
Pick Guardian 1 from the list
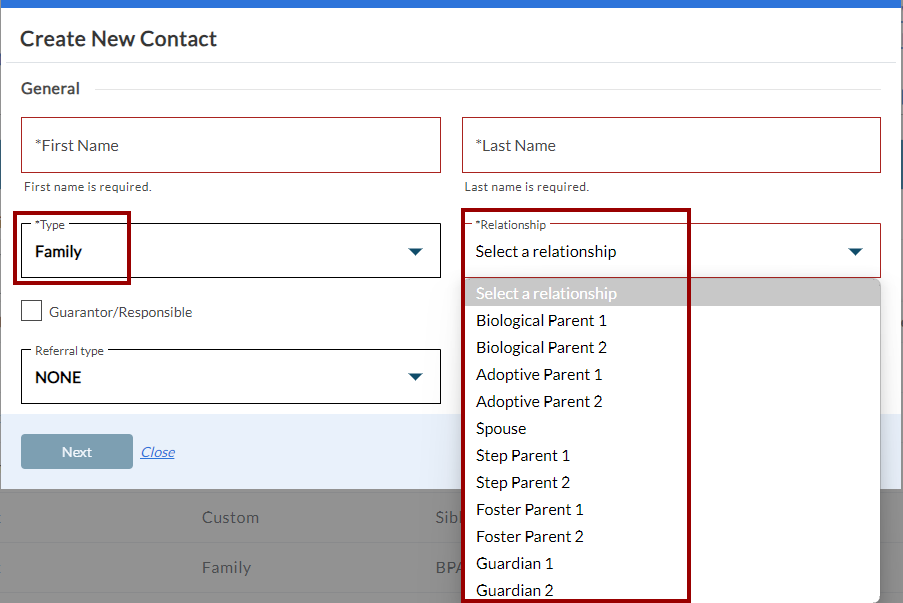[515, 563]
